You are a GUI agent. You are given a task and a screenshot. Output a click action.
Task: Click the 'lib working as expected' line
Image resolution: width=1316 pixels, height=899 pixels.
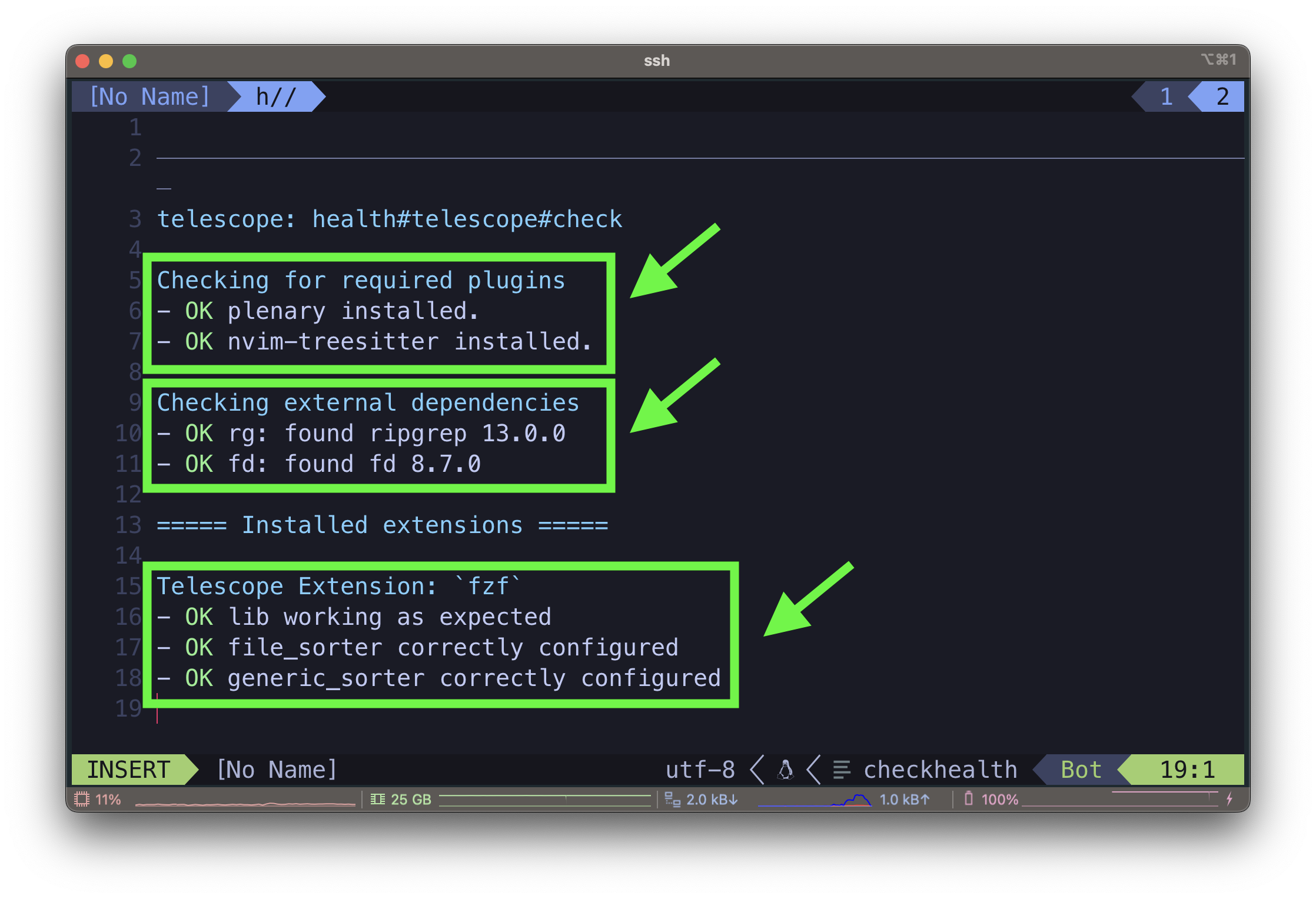coord(354,617)
